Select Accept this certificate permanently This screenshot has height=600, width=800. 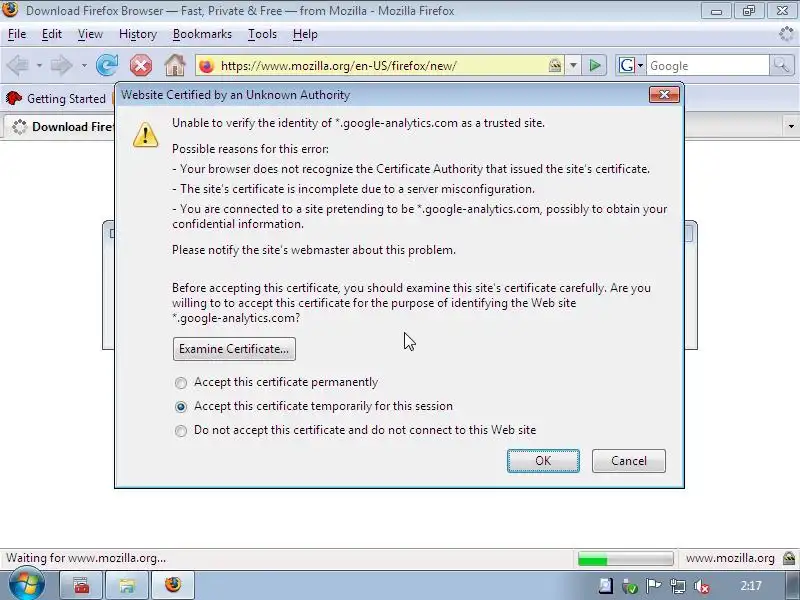pyautogui.click(x=181, y=383)
